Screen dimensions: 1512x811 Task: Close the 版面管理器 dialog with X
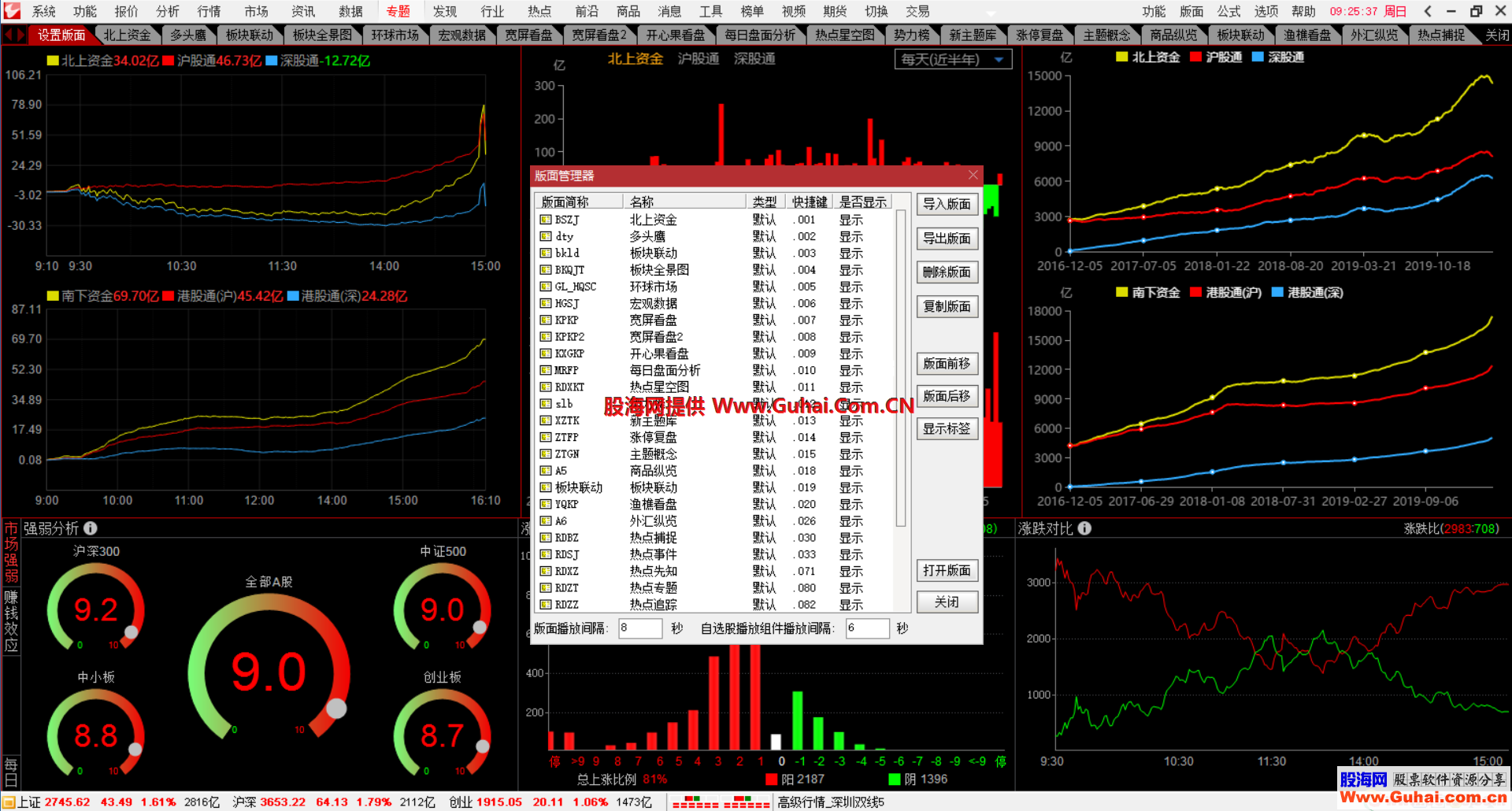click(x=973, y=175)
